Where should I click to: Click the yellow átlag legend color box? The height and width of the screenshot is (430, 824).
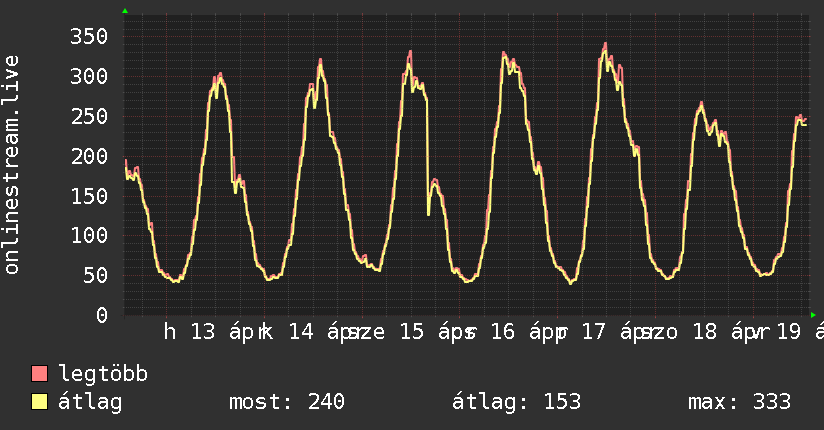(40, 402)
